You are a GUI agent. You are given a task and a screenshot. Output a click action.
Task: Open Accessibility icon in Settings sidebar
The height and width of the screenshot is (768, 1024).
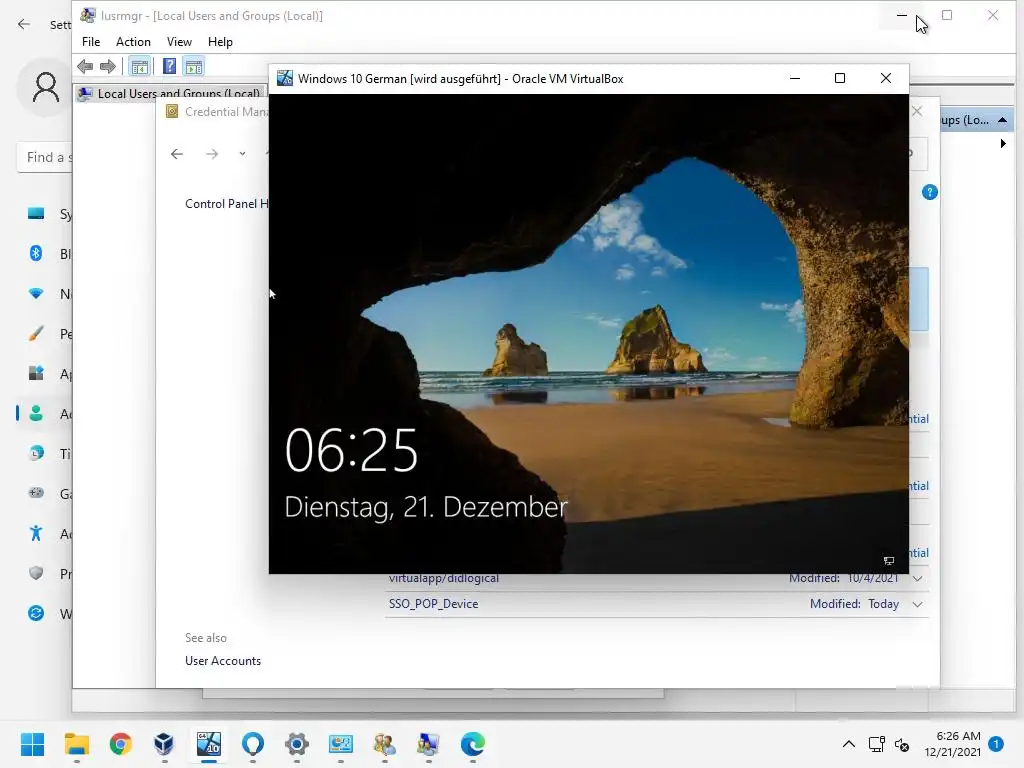(x=36, y=534)
